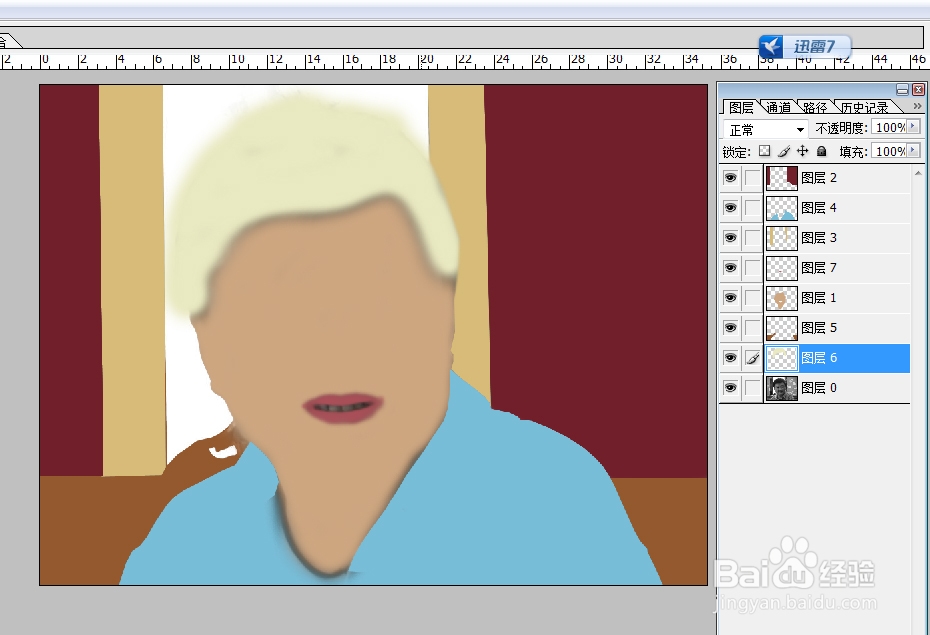
Task: Hide 图层 5 with its eye icon
Action: (730, 328)
